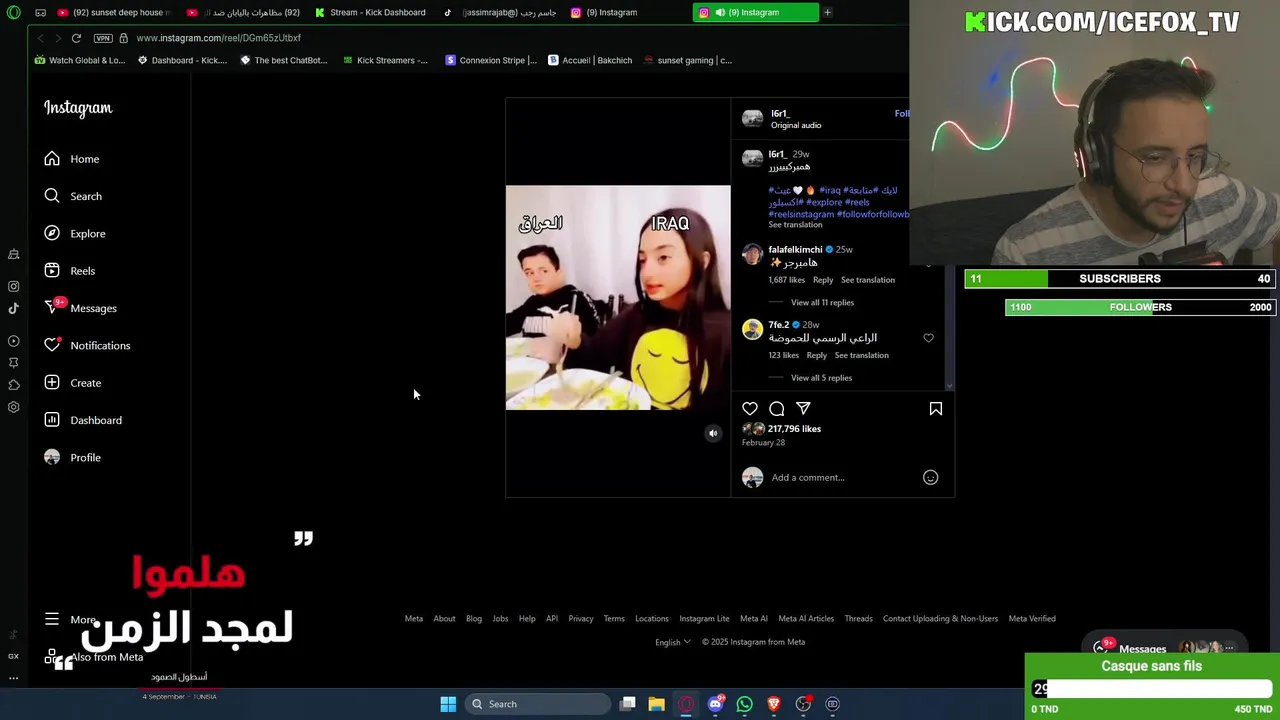This screenshot has height=720, width=1280.
Task: Click the Instagram logo wordmark
Action: coord(78,108)
